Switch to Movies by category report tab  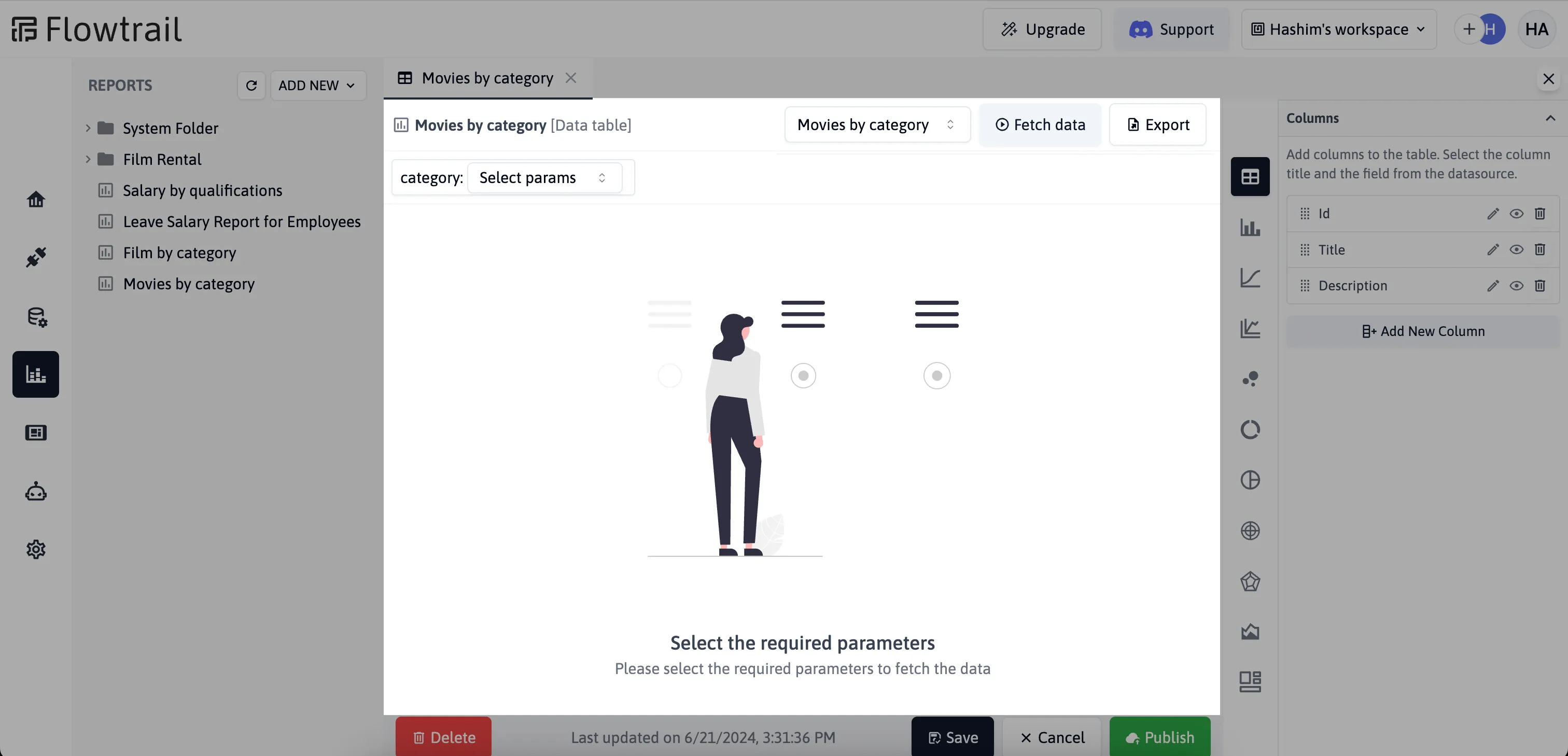(486, 78)
